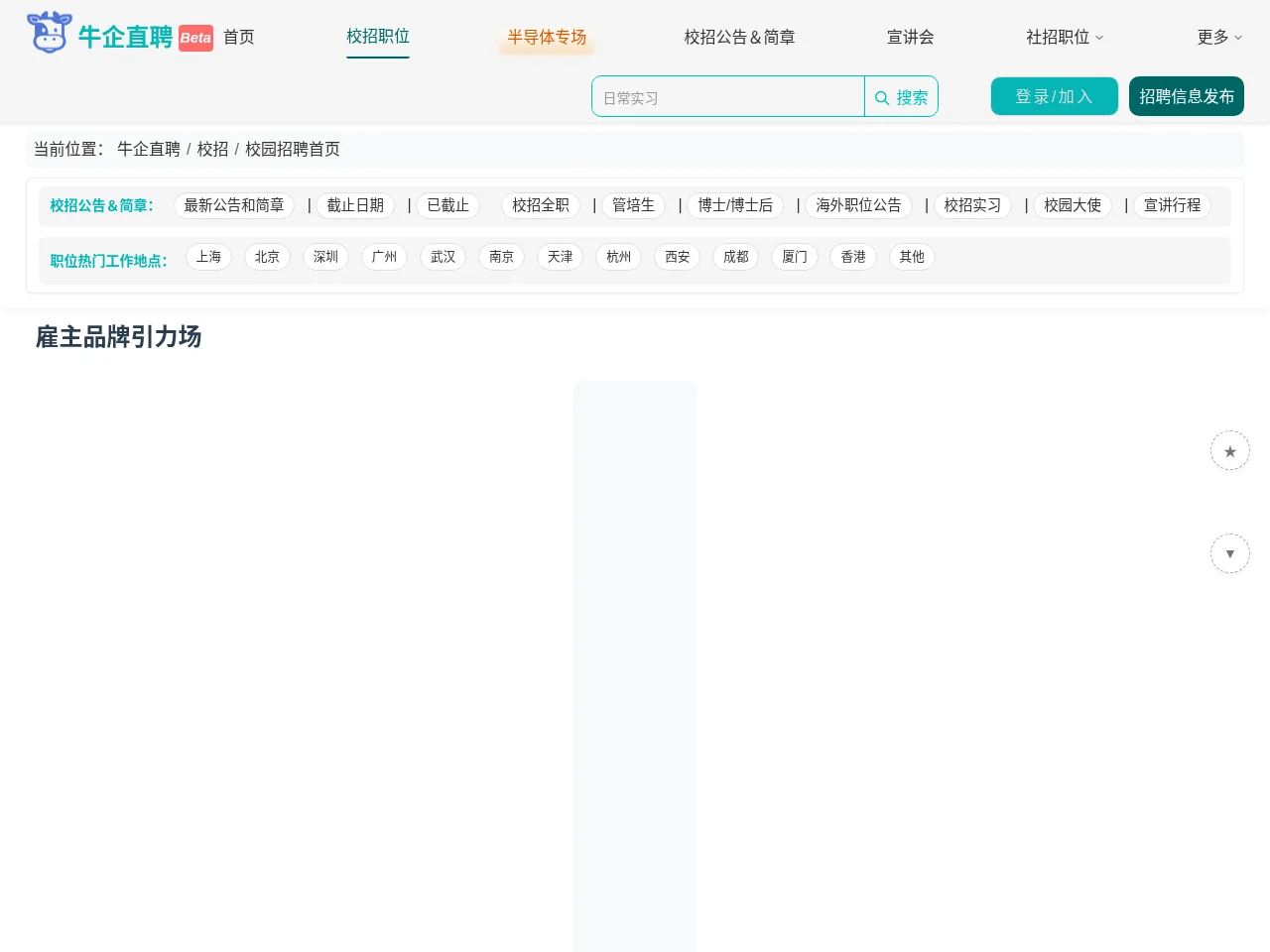Open the 首页 nav item
Image resolution: width=1270 pixels, height=952 pixels.
(x=239, y=38)
